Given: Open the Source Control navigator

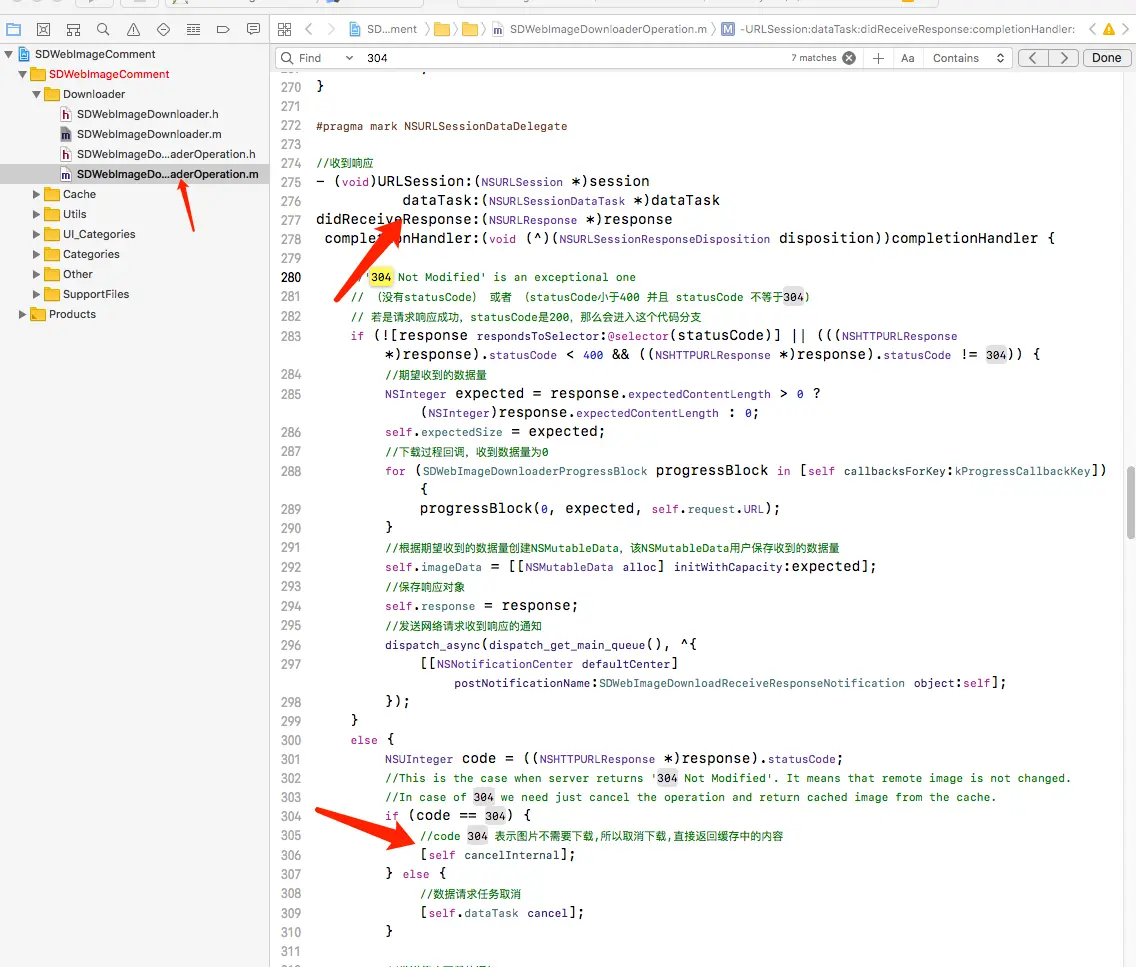Looking at the screenshot, I should pos(43,30).
